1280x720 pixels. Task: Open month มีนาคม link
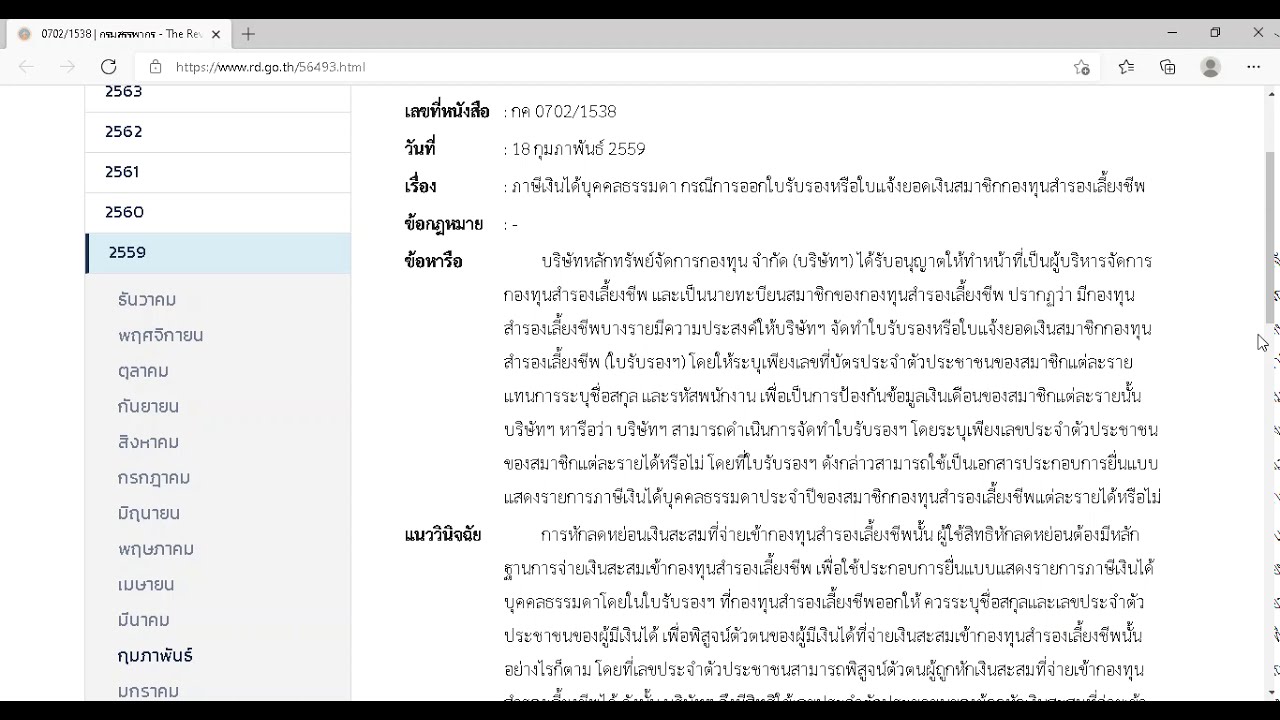point(143,620)
